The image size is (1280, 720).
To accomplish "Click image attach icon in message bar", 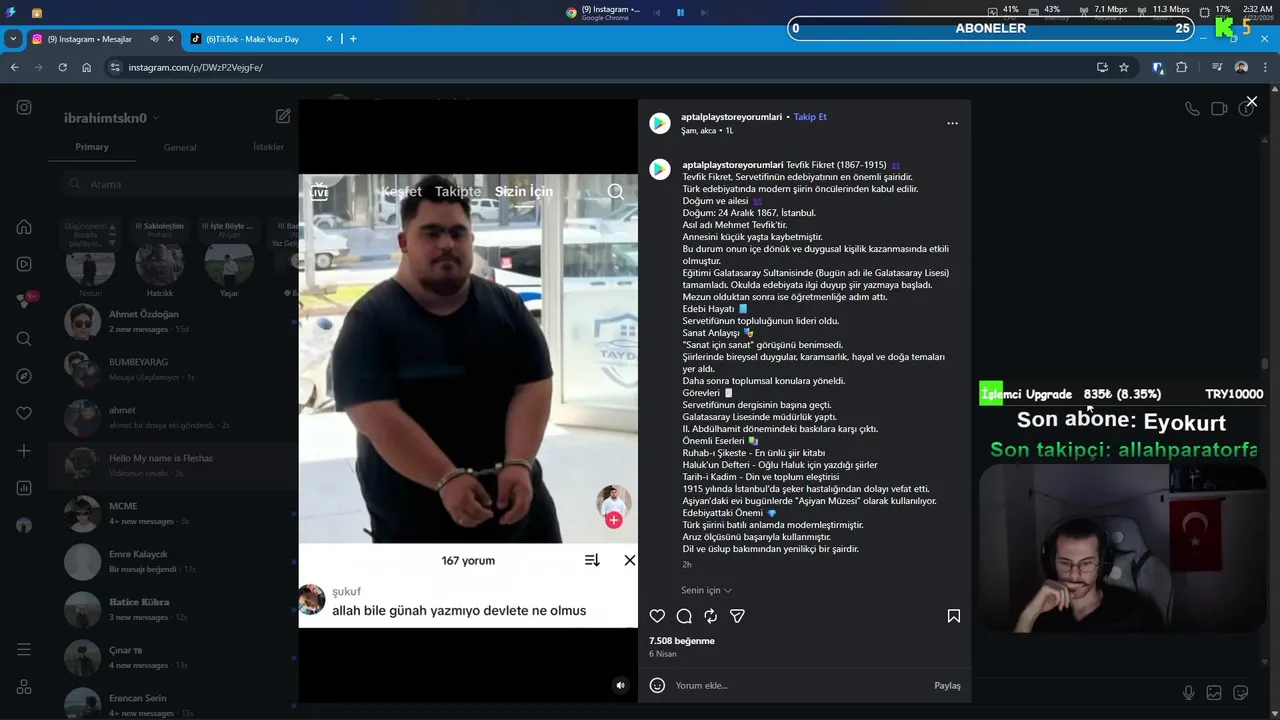I will point(1214,692).
